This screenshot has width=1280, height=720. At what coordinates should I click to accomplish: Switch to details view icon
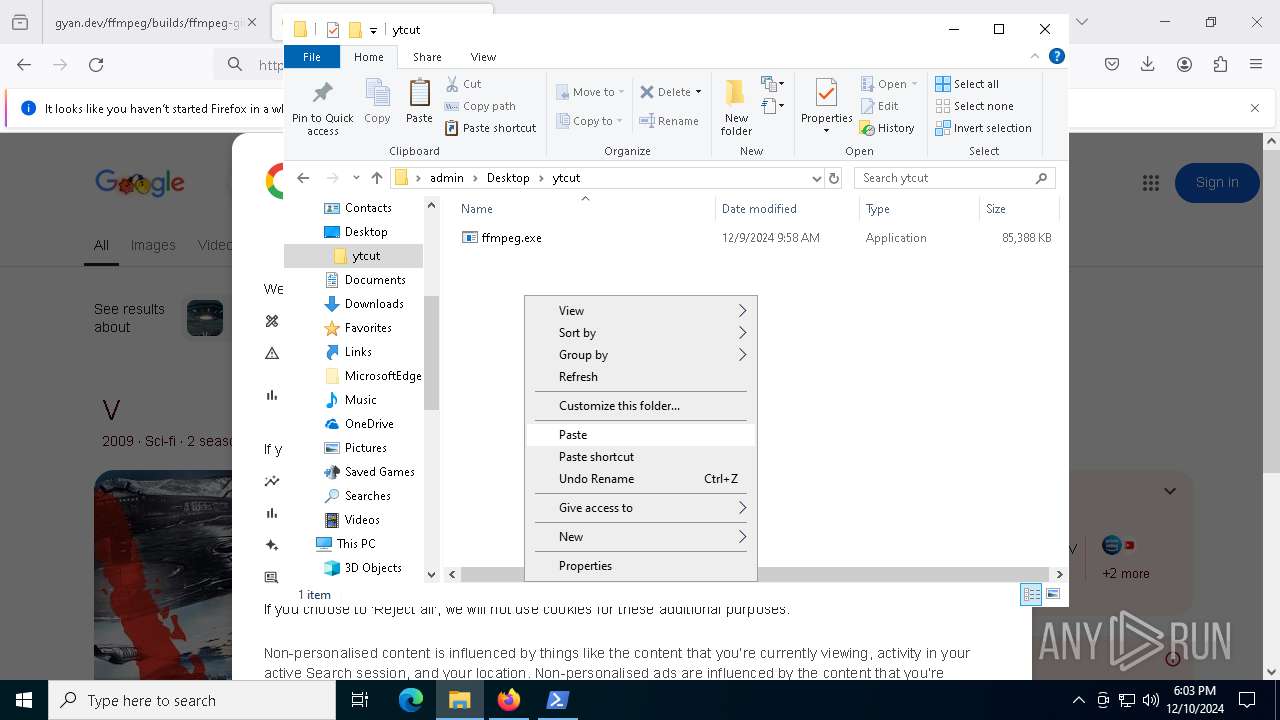pos(1031,594)
